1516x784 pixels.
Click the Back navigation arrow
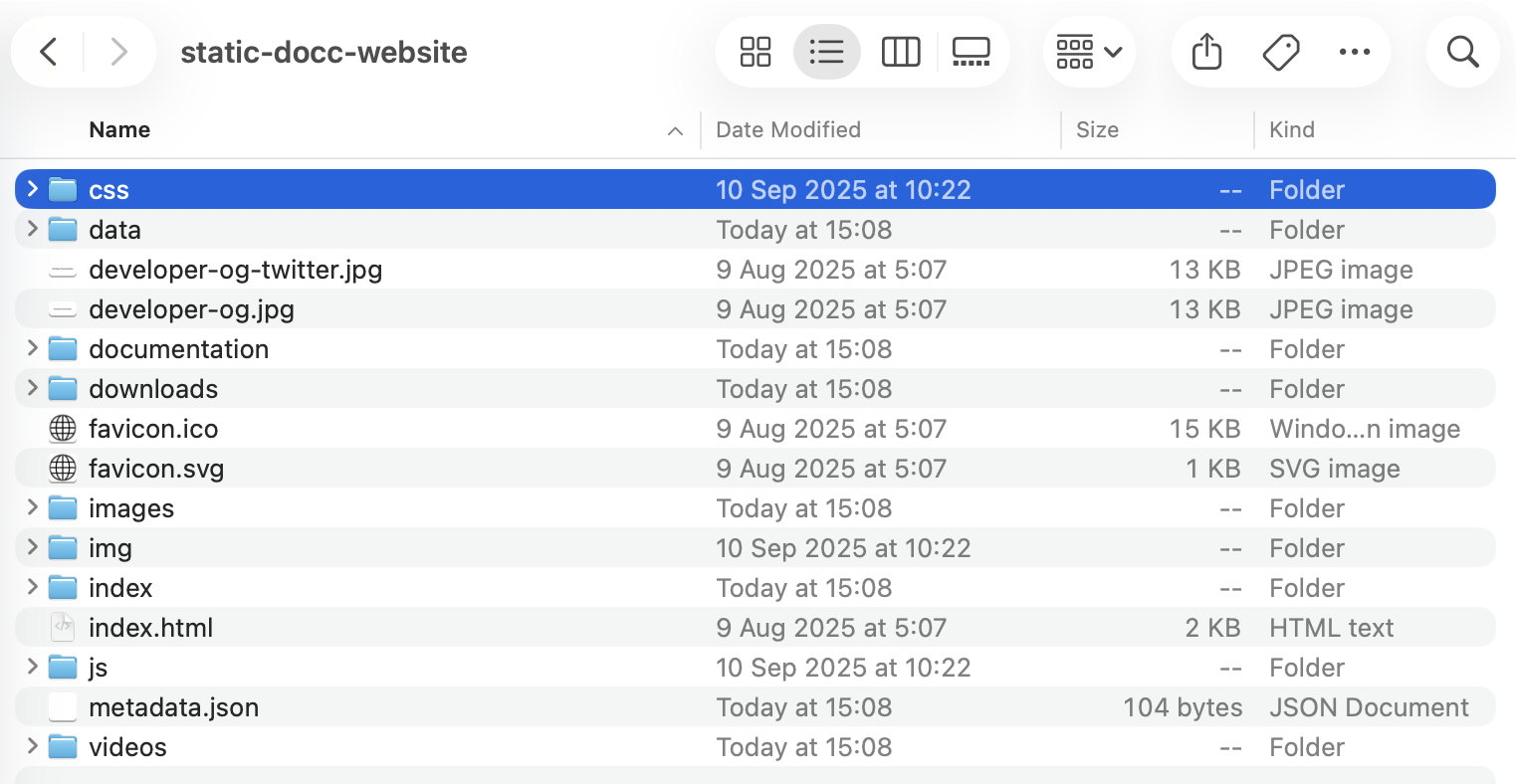pyautogui.click(x=48, y=51)
